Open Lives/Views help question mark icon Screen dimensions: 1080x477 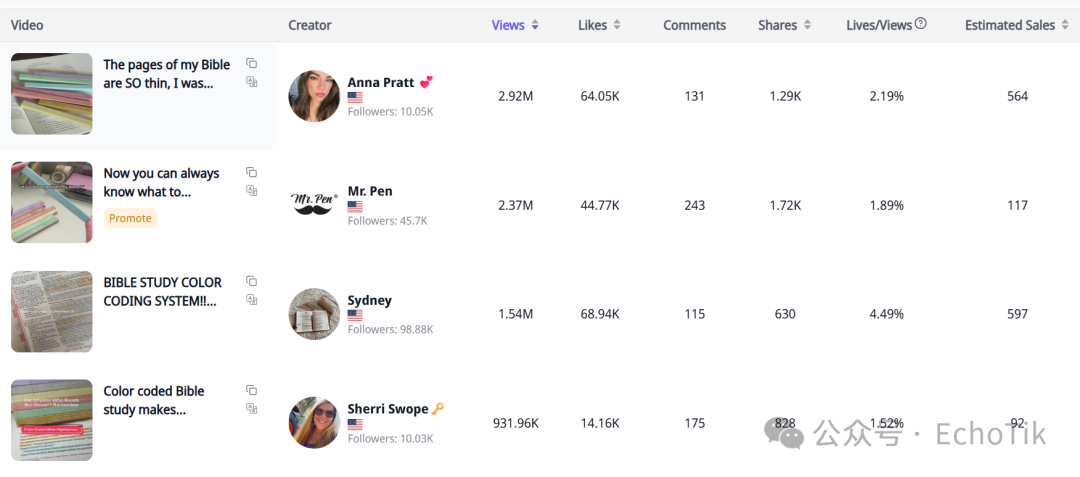921,24
